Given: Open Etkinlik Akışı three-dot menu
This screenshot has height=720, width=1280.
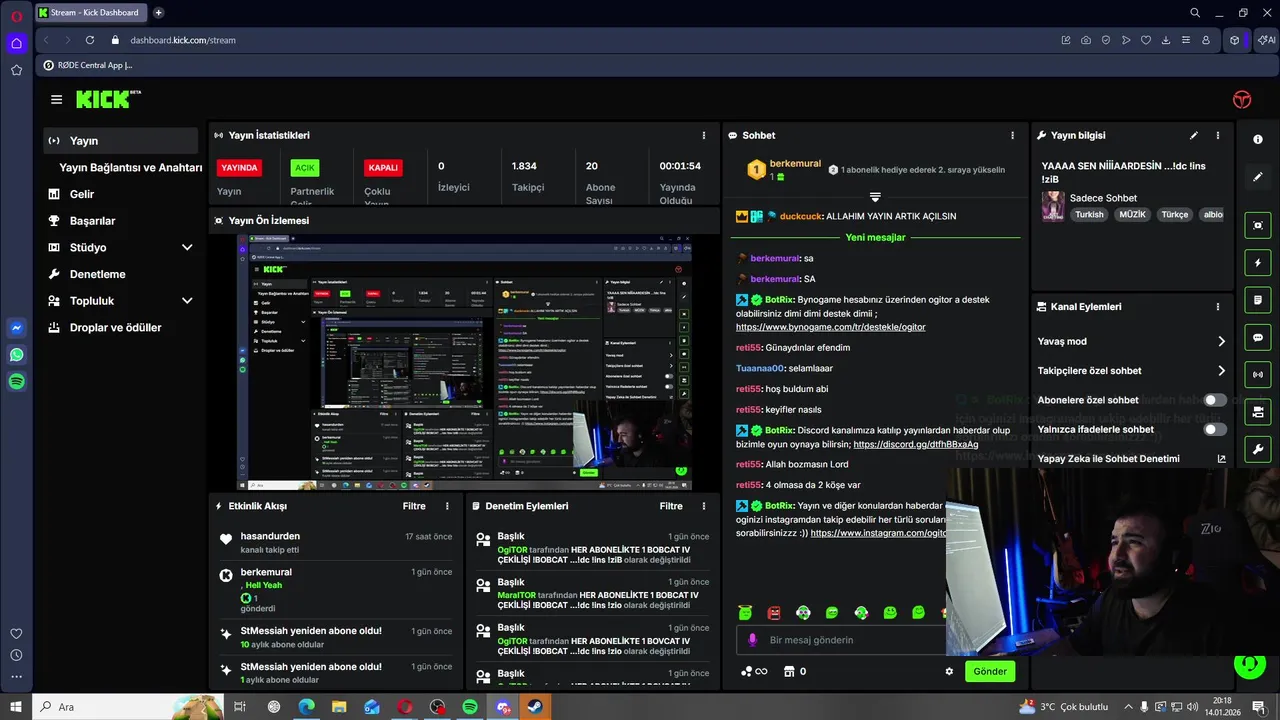Looking at the screenshot, I should pos(447,506).
